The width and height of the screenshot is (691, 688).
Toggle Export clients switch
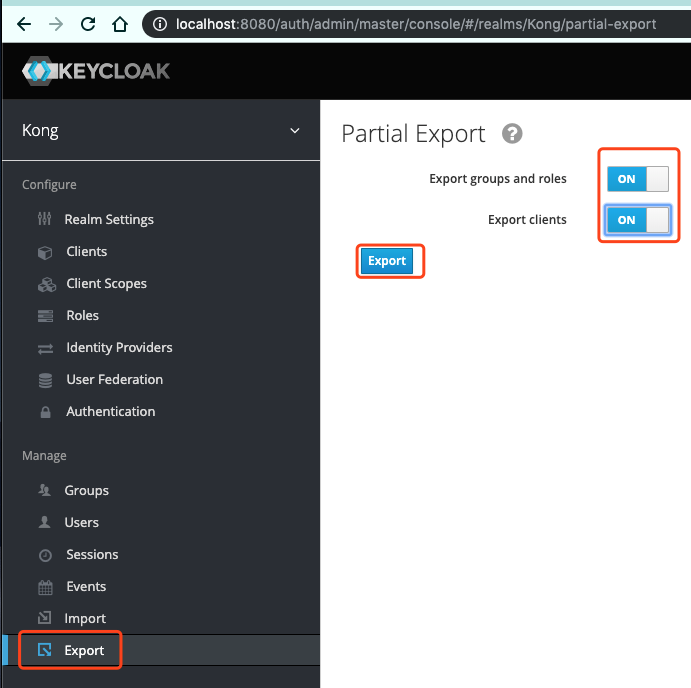click(638, 220)
